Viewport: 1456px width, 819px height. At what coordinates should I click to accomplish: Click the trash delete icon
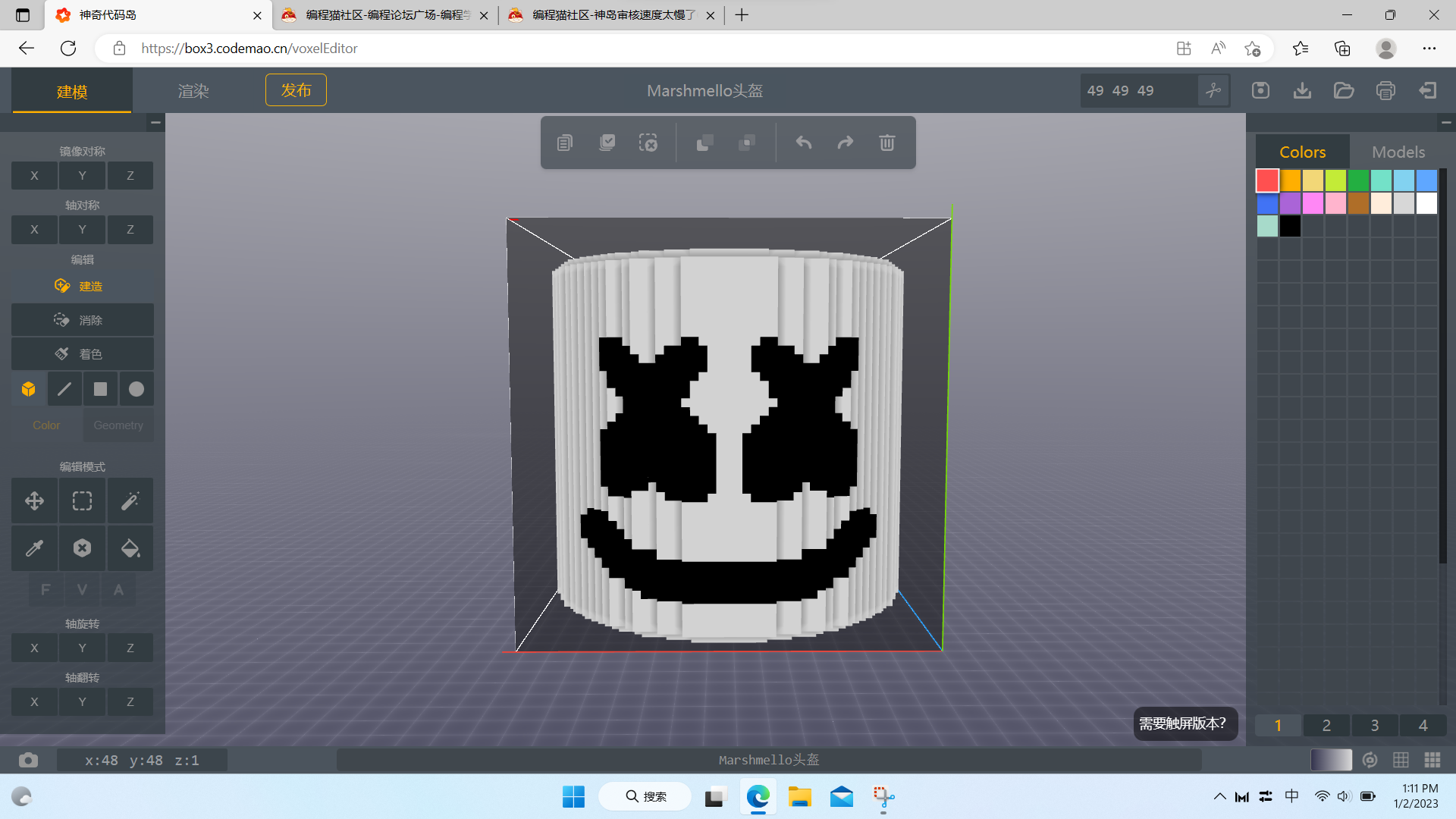887,143
